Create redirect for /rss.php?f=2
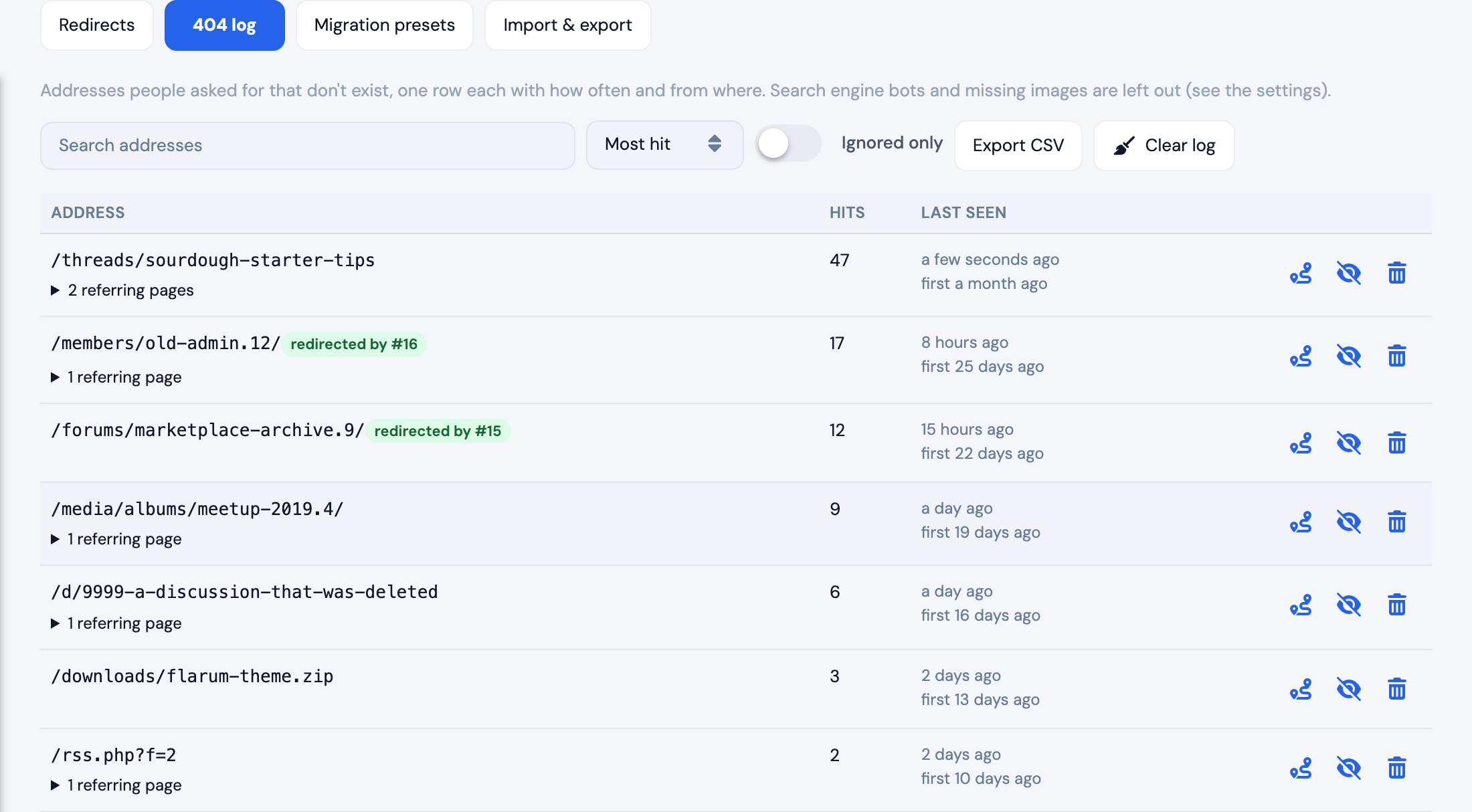 click(1301, 769)
